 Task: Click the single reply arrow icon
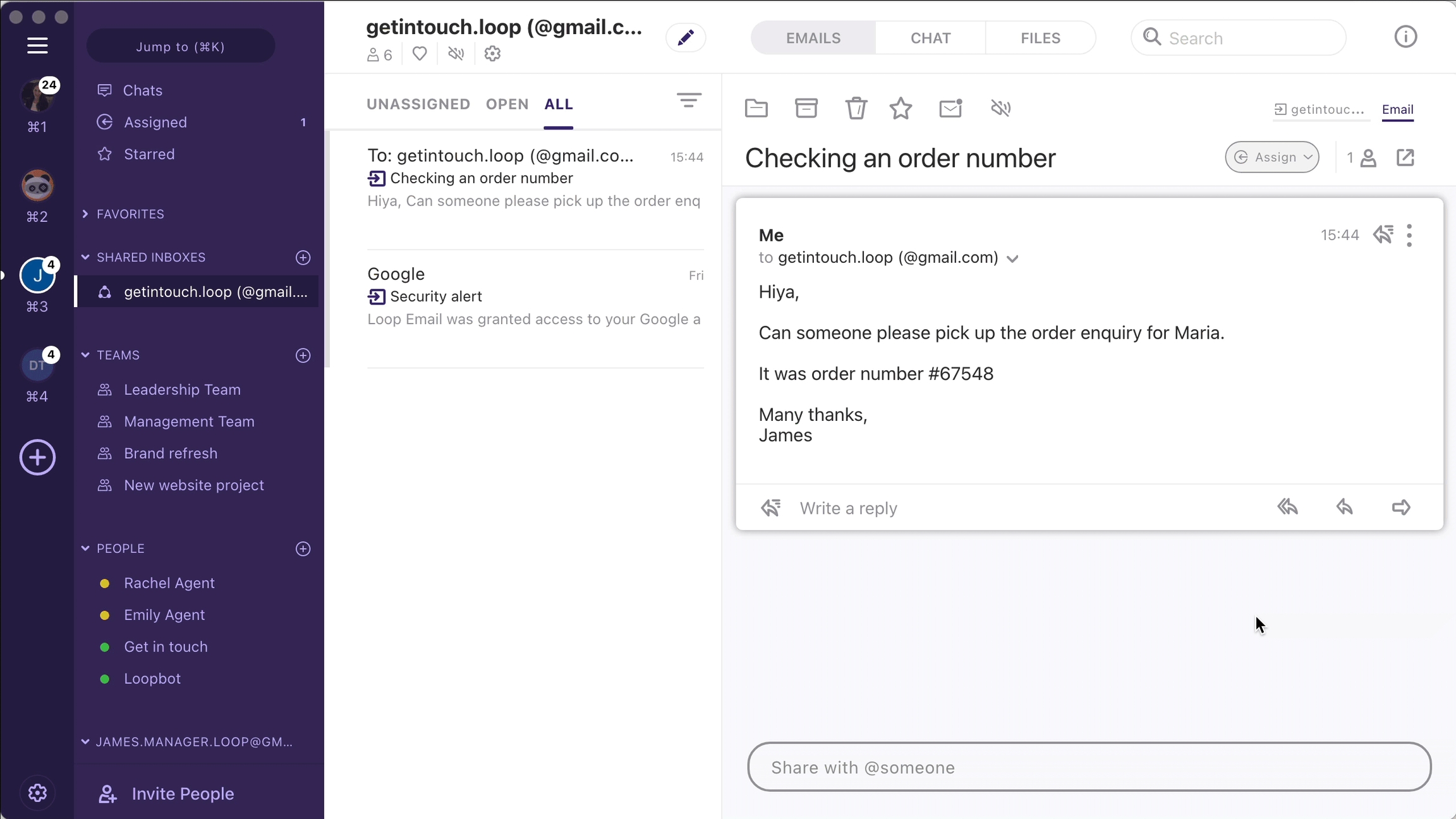(x=1344, y=507)
